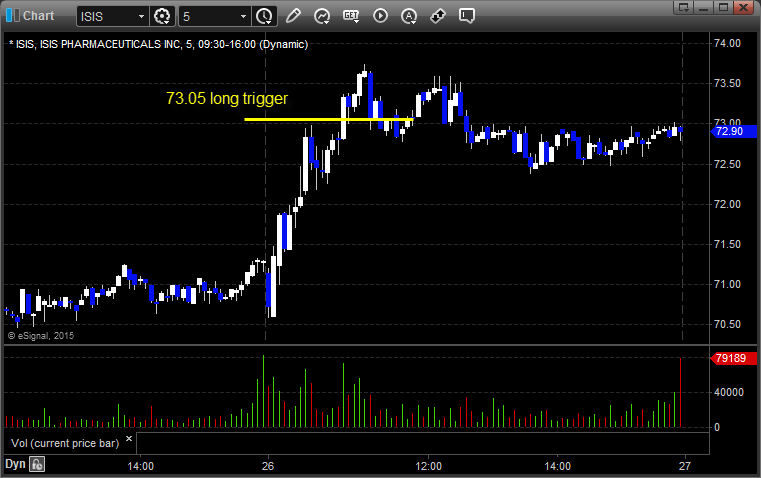Click the first 14:00 time axis label
The width and height of the screenshot is (761, 478).
141,466
